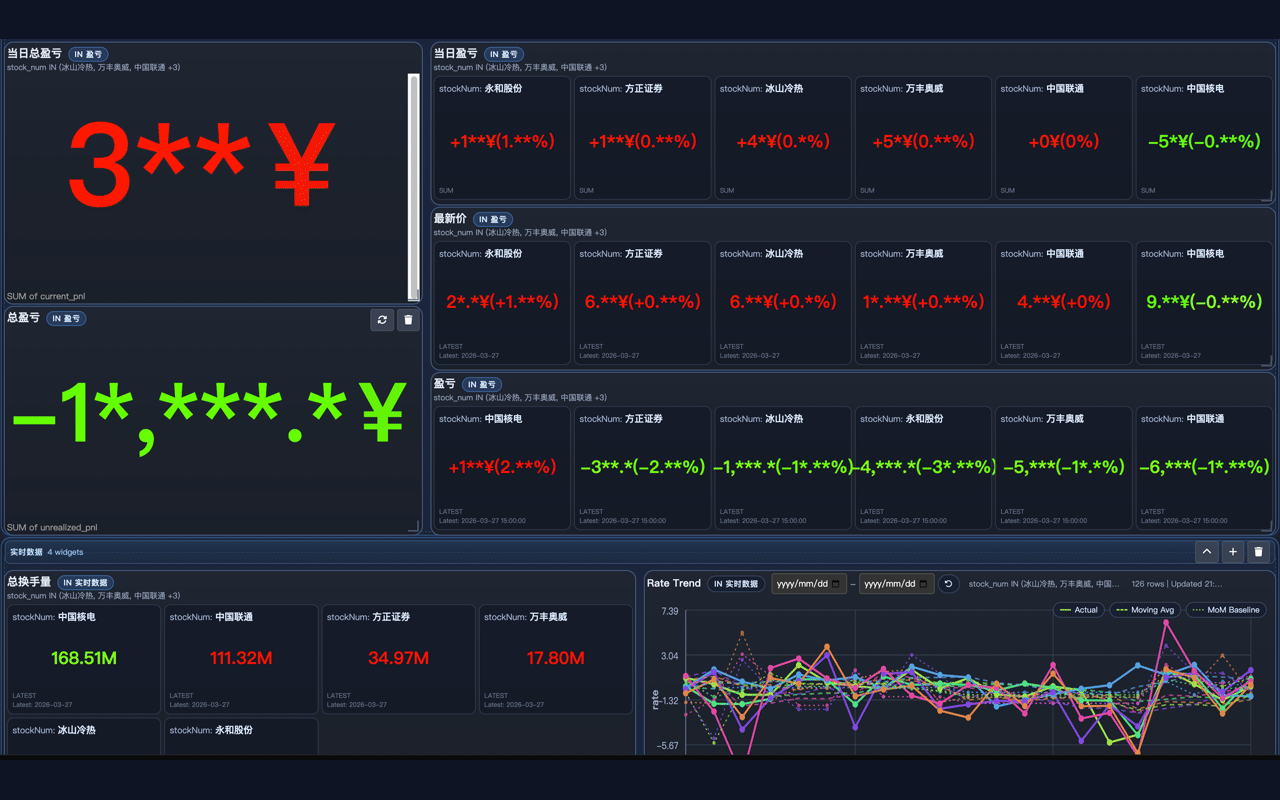
Task: Click the Rate Trend start date input
Action: pyautogui.click(x=802, y=584)
